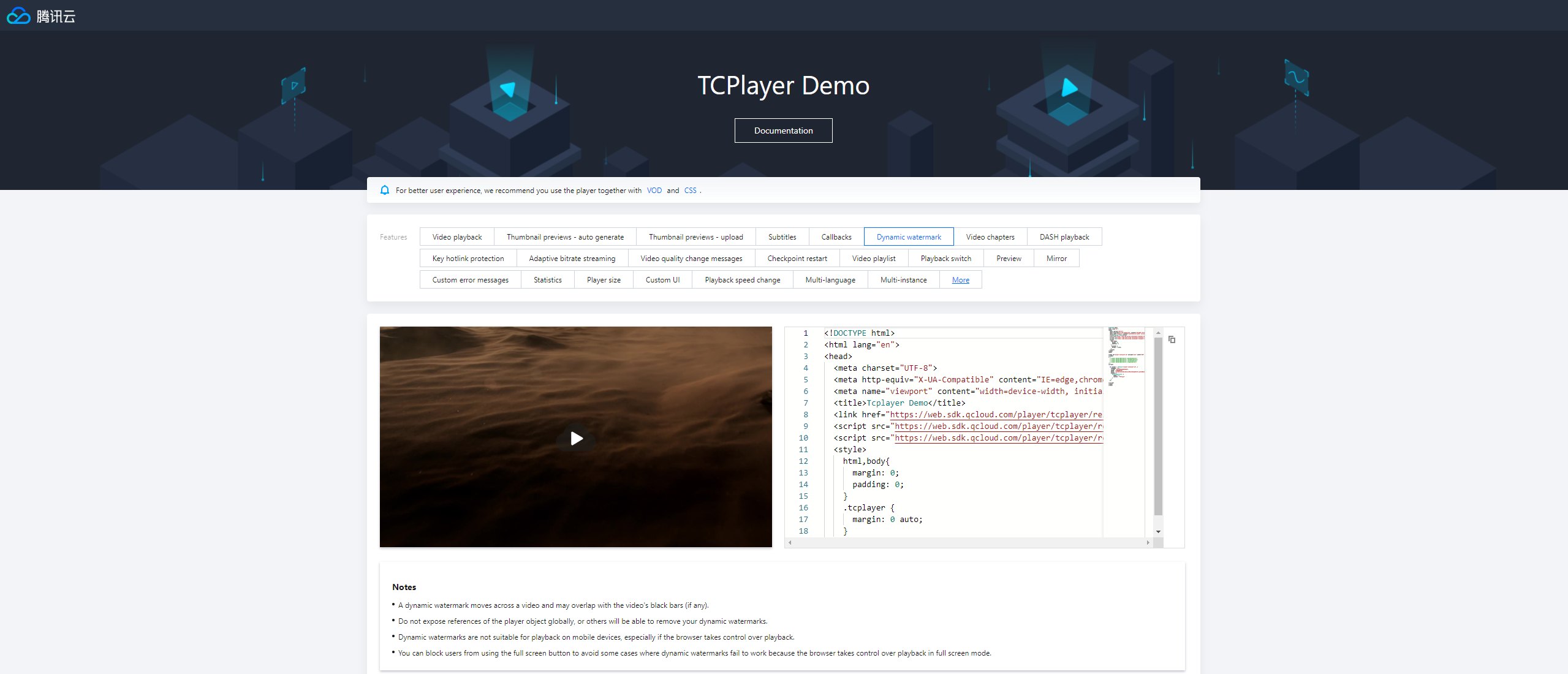Select the Video chapters tab

click(x=990, y=237)
